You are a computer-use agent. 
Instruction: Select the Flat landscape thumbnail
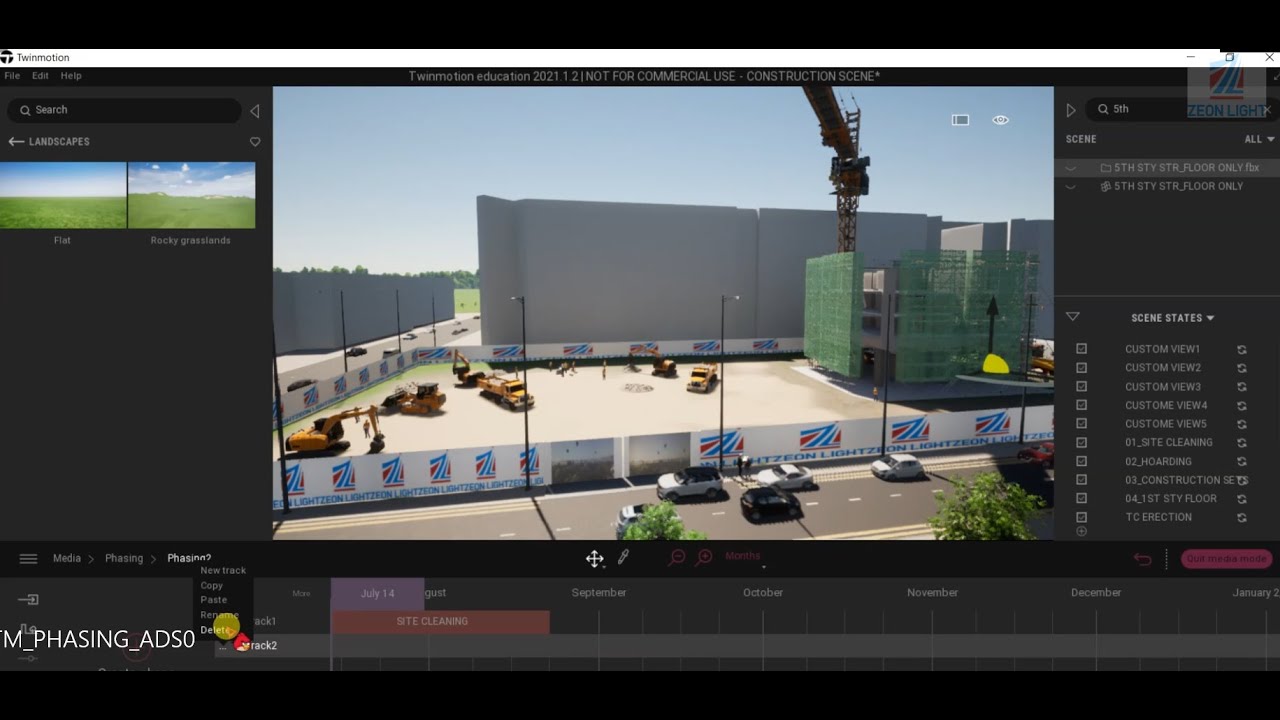click(63, 195)
